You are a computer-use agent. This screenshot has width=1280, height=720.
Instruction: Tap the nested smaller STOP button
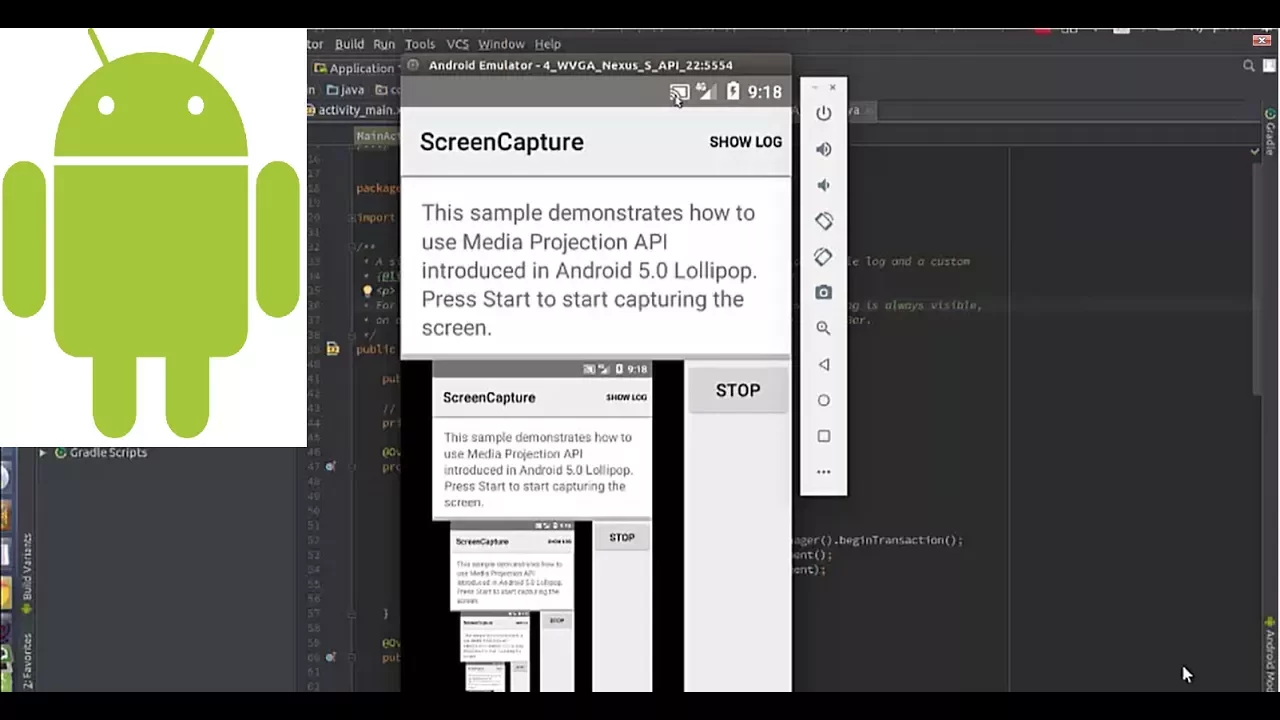(622, 537)
